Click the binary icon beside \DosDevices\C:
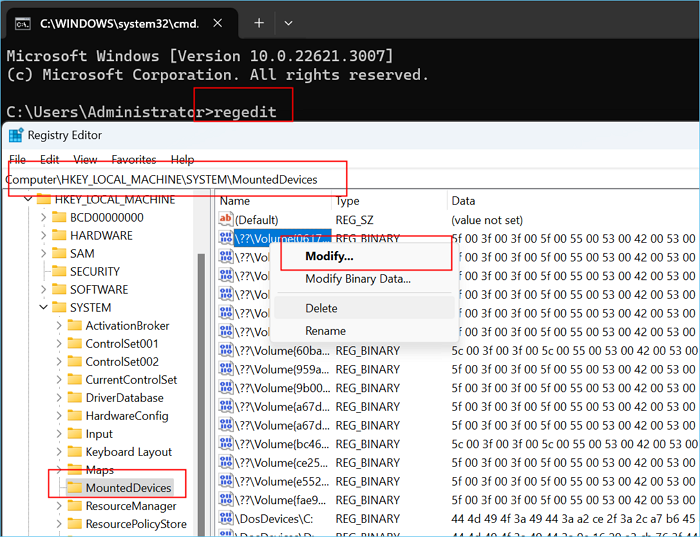 coord(225,518)
